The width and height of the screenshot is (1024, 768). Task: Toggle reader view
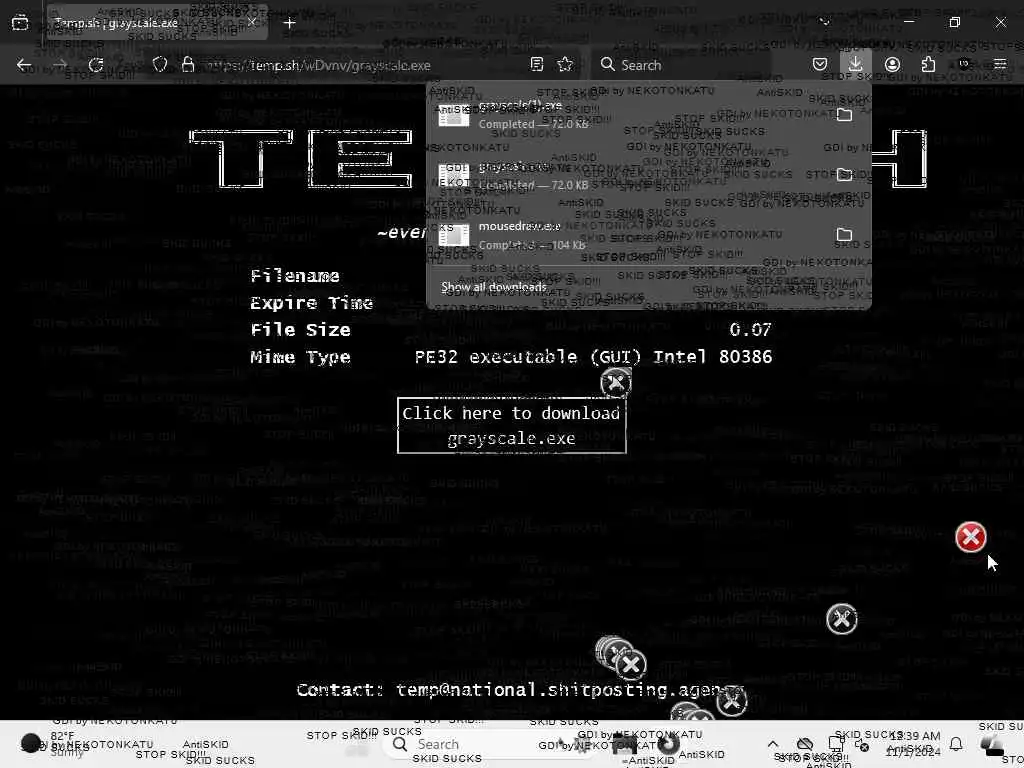pos(537,65)
